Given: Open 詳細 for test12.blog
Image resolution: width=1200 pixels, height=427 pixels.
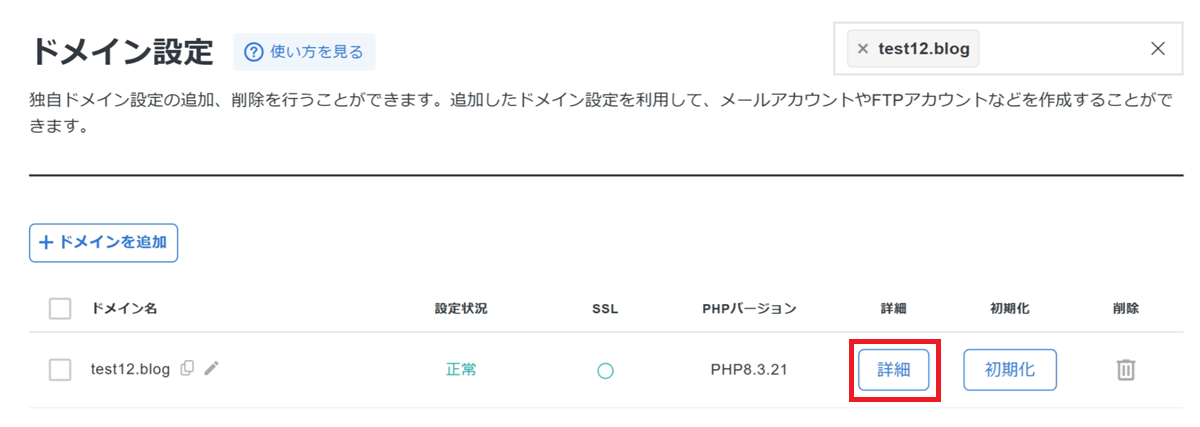Looking at the screenshot, I should [x=894, y=370].
